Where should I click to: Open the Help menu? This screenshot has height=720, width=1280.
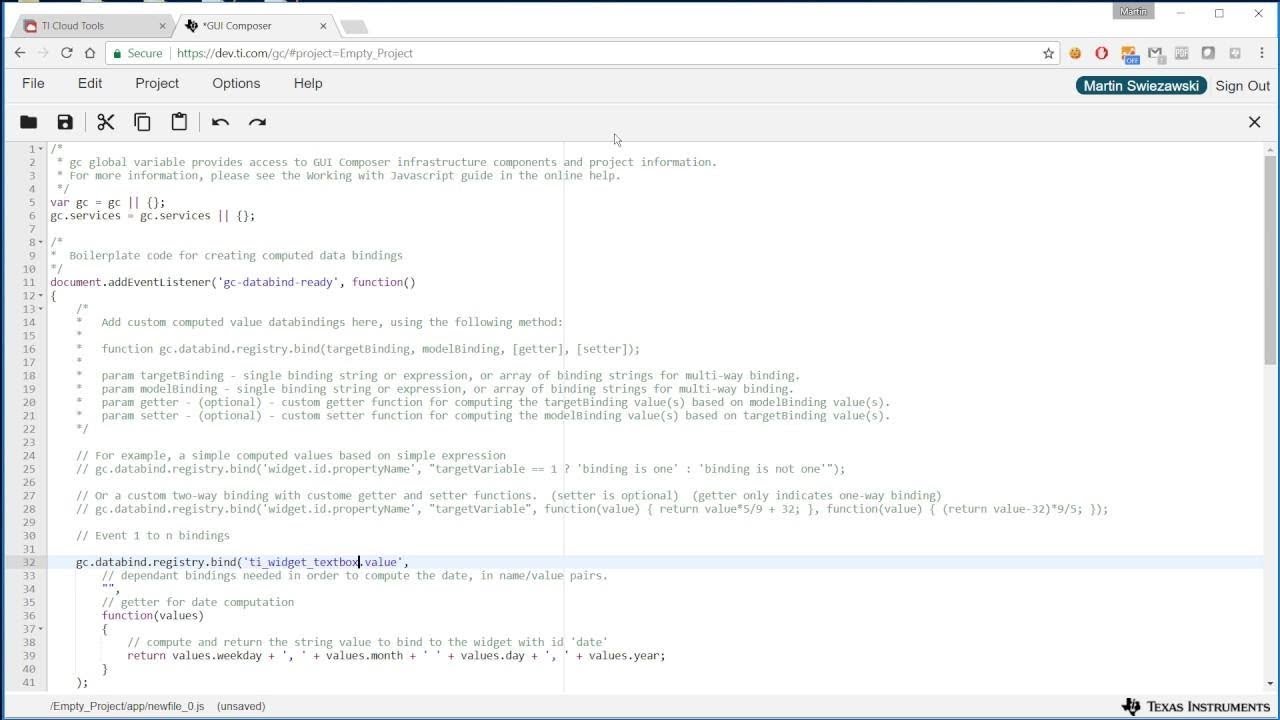point(308,84)
